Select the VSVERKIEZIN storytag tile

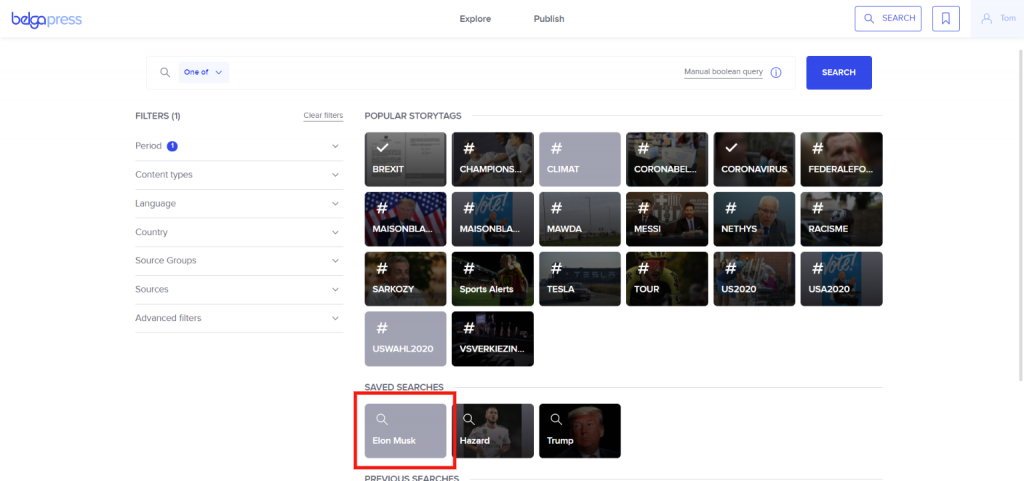tap(492, 339)
